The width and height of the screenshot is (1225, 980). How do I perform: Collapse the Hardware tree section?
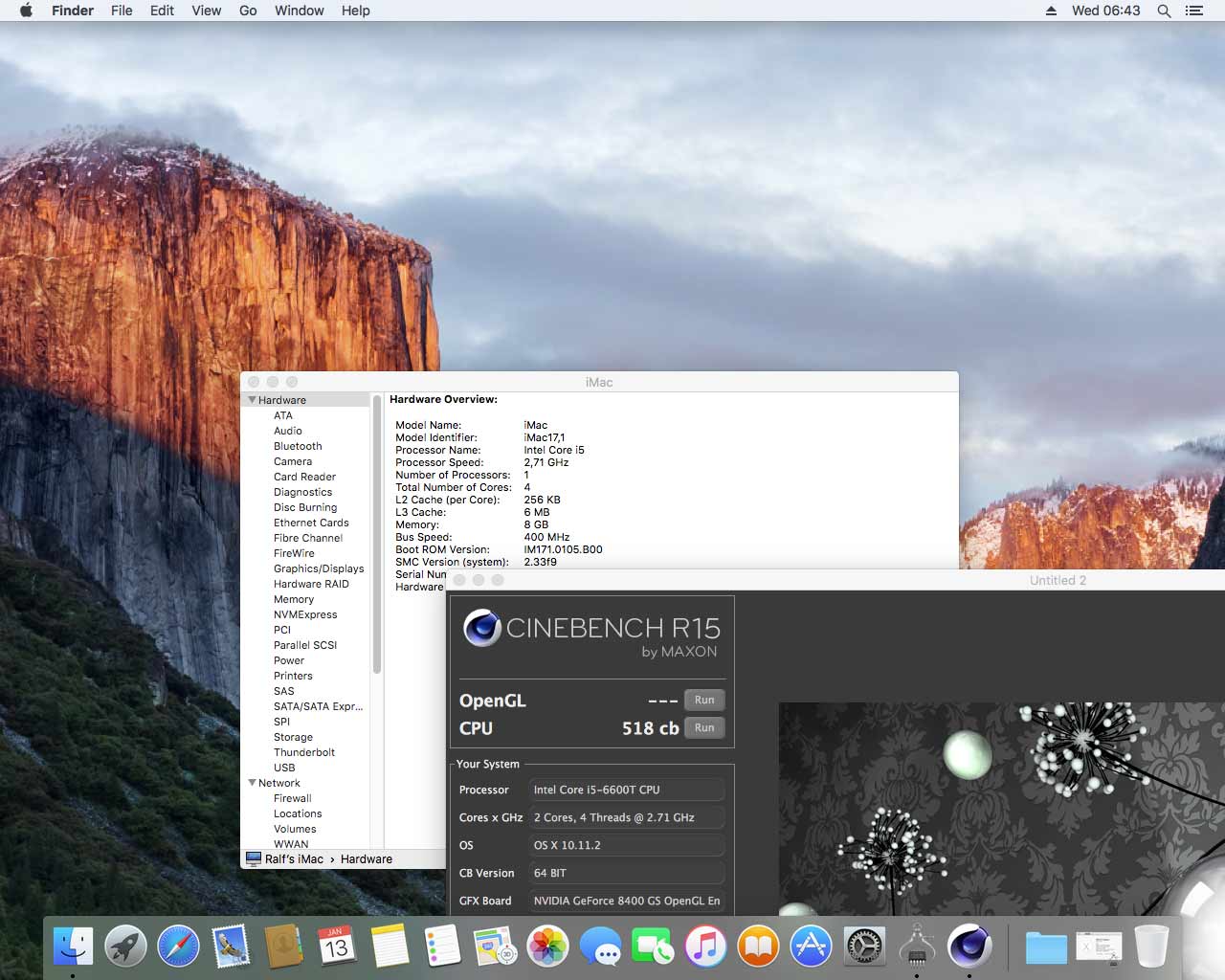click(x=253, y=400)
